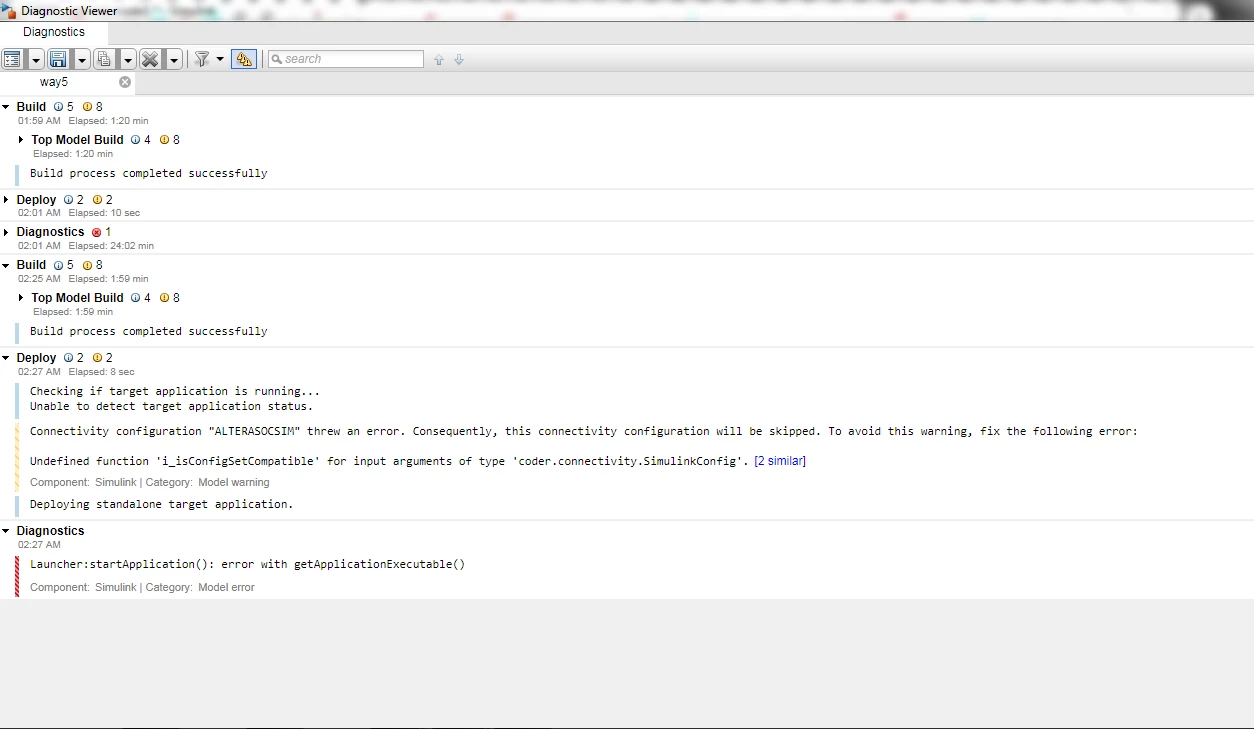This screenshot has height=729, width=1254.
Task: Click 'Elapsed: 24:02 min' in Diagnostics row
Action: tap(111, 246)
